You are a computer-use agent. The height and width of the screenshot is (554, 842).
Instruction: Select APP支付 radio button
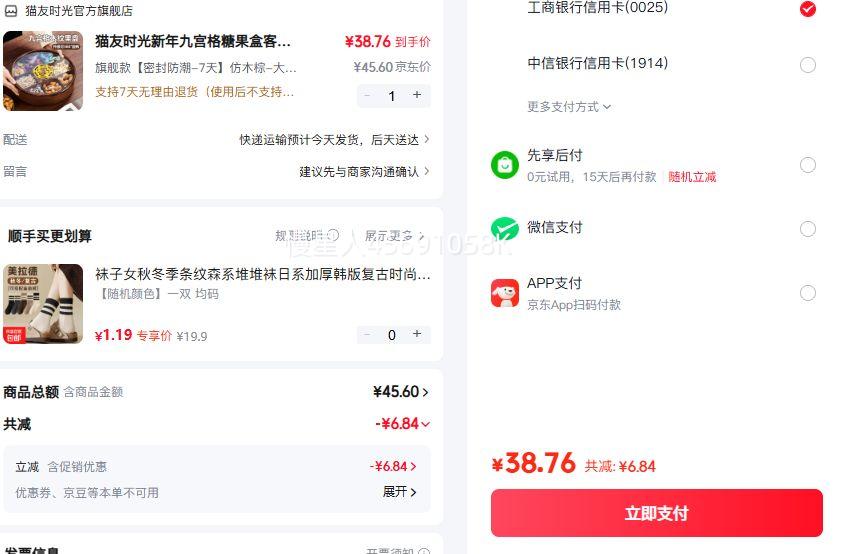tap(808, 293)
